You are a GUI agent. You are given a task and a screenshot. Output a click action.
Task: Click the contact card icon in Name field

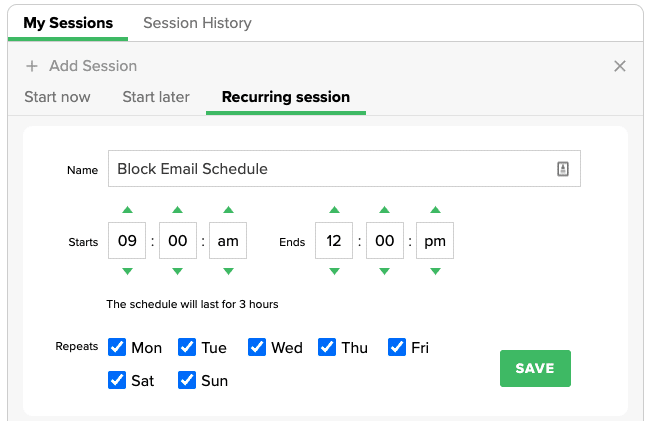click(563, 169)
